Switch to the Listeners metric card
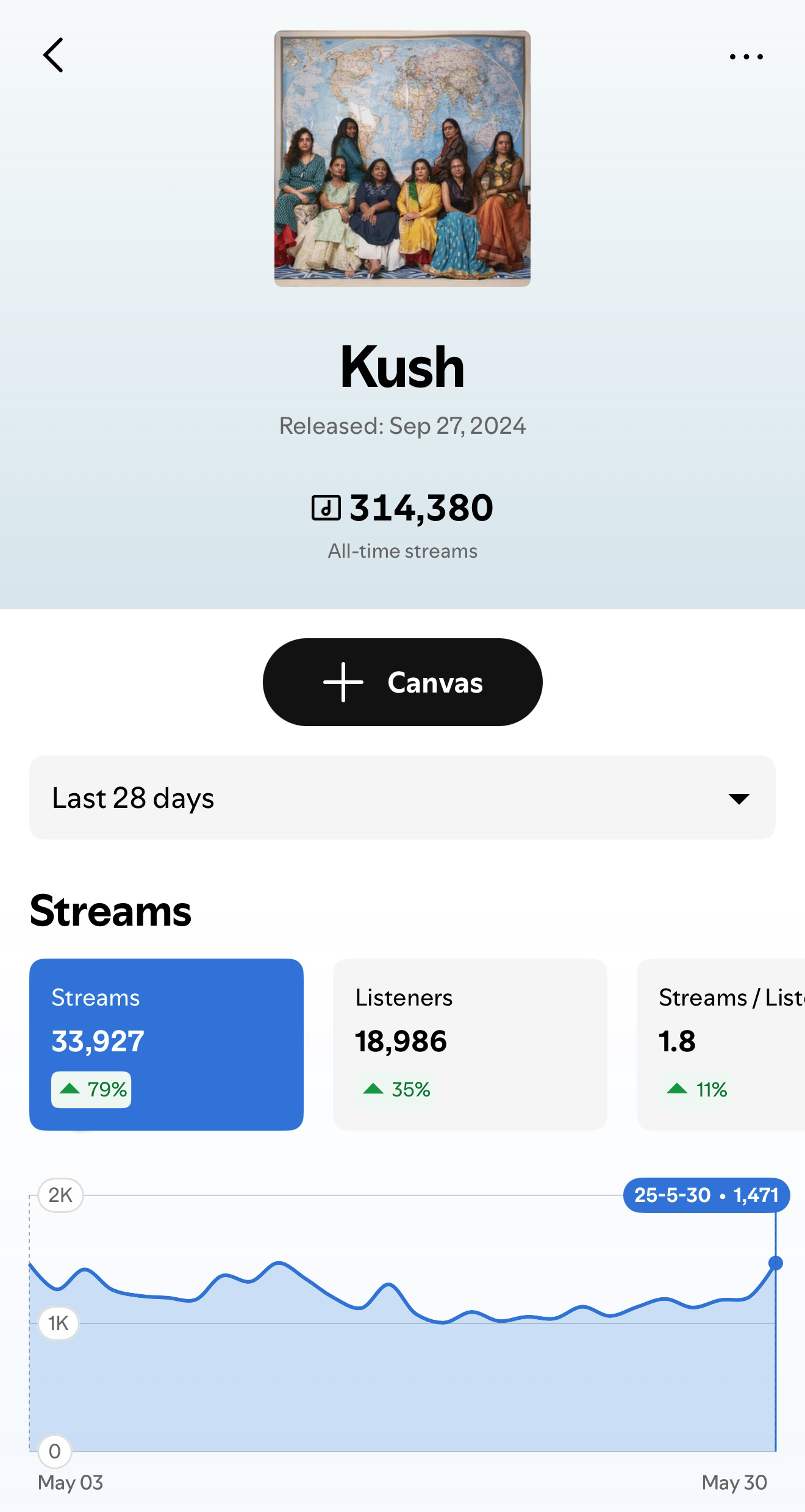The height and width of the screenshot is (1512, 805). 470,1044
